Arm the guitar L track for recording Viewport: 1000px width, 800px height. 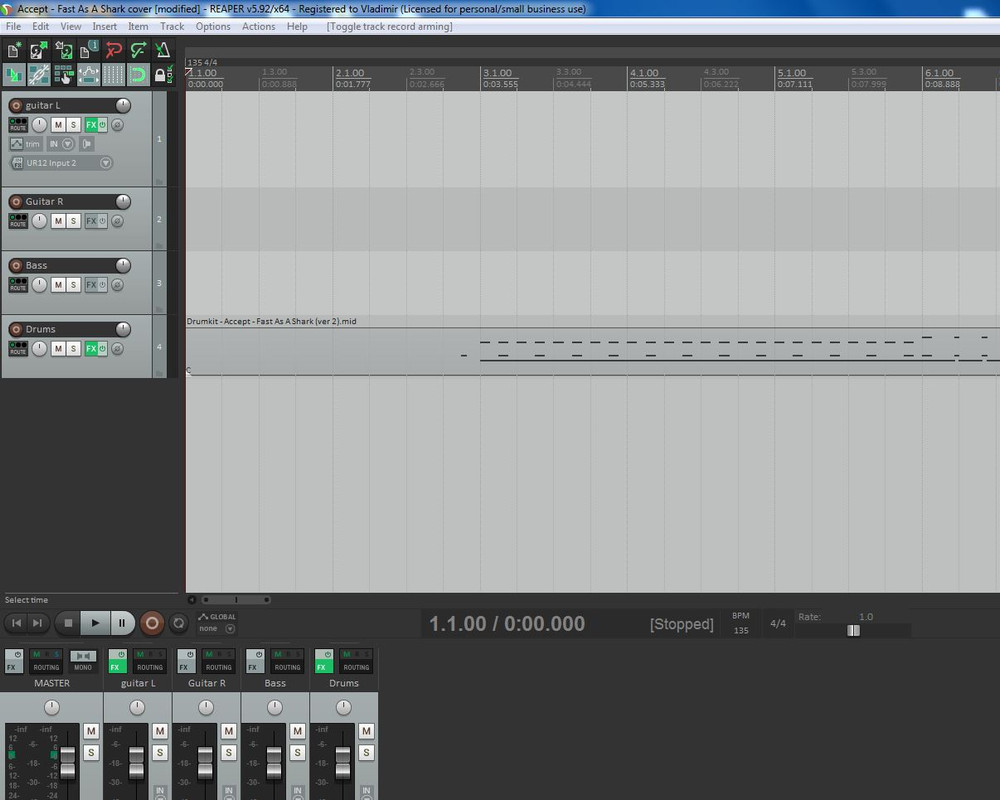coord(16,105)
